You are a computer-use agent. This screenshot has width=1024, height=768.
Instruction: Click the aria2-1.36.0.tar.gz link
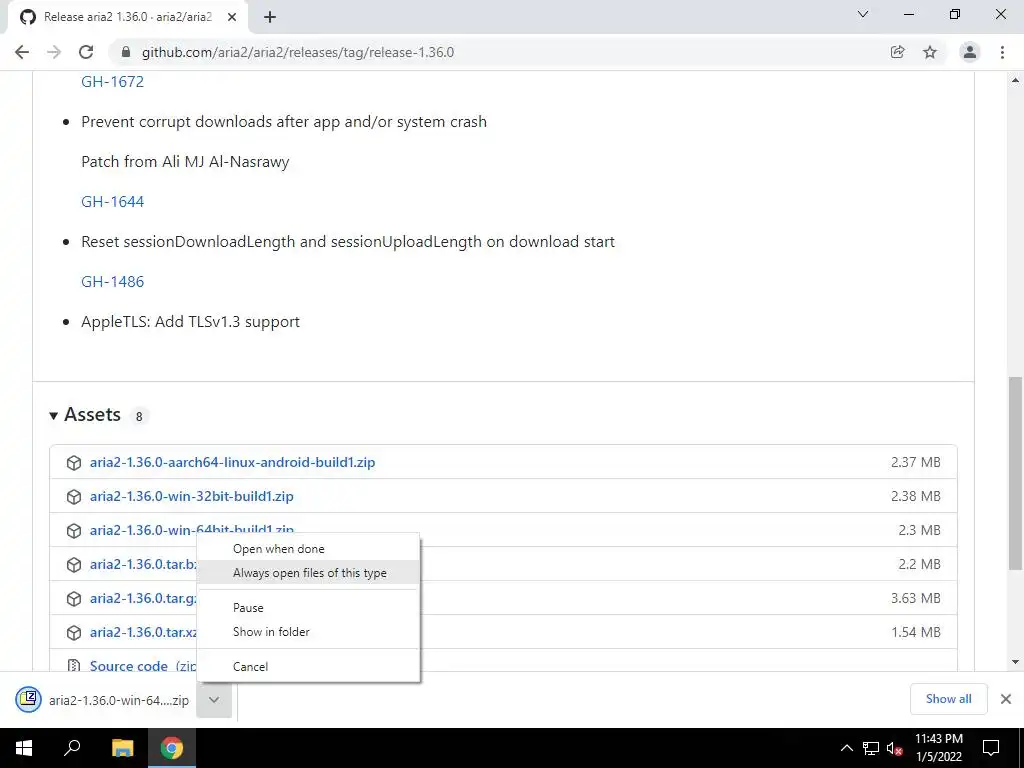[x=143, y=598]
